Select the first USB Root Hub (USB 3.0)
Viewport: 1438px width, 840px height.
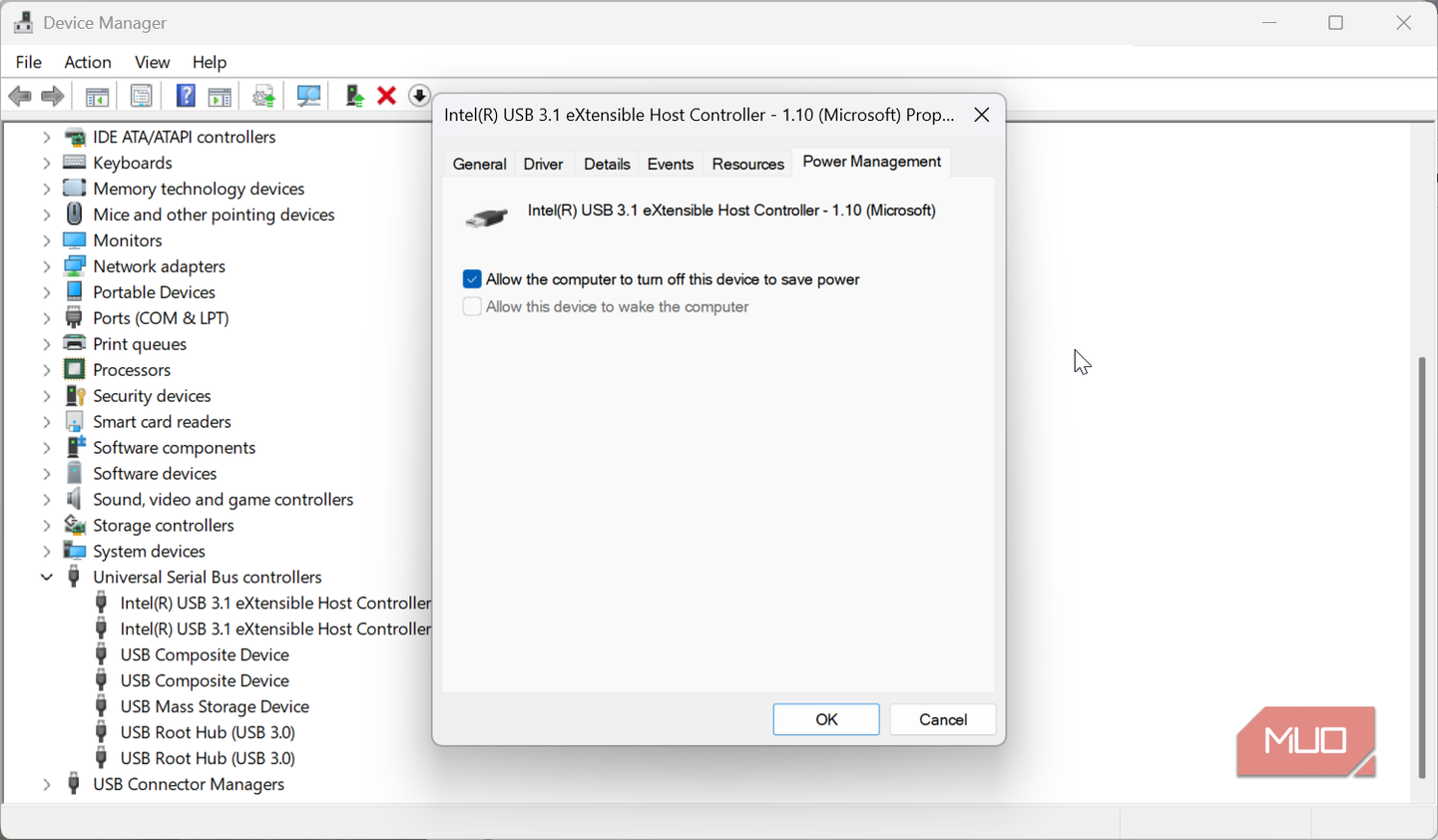click(x=208, y=732)
